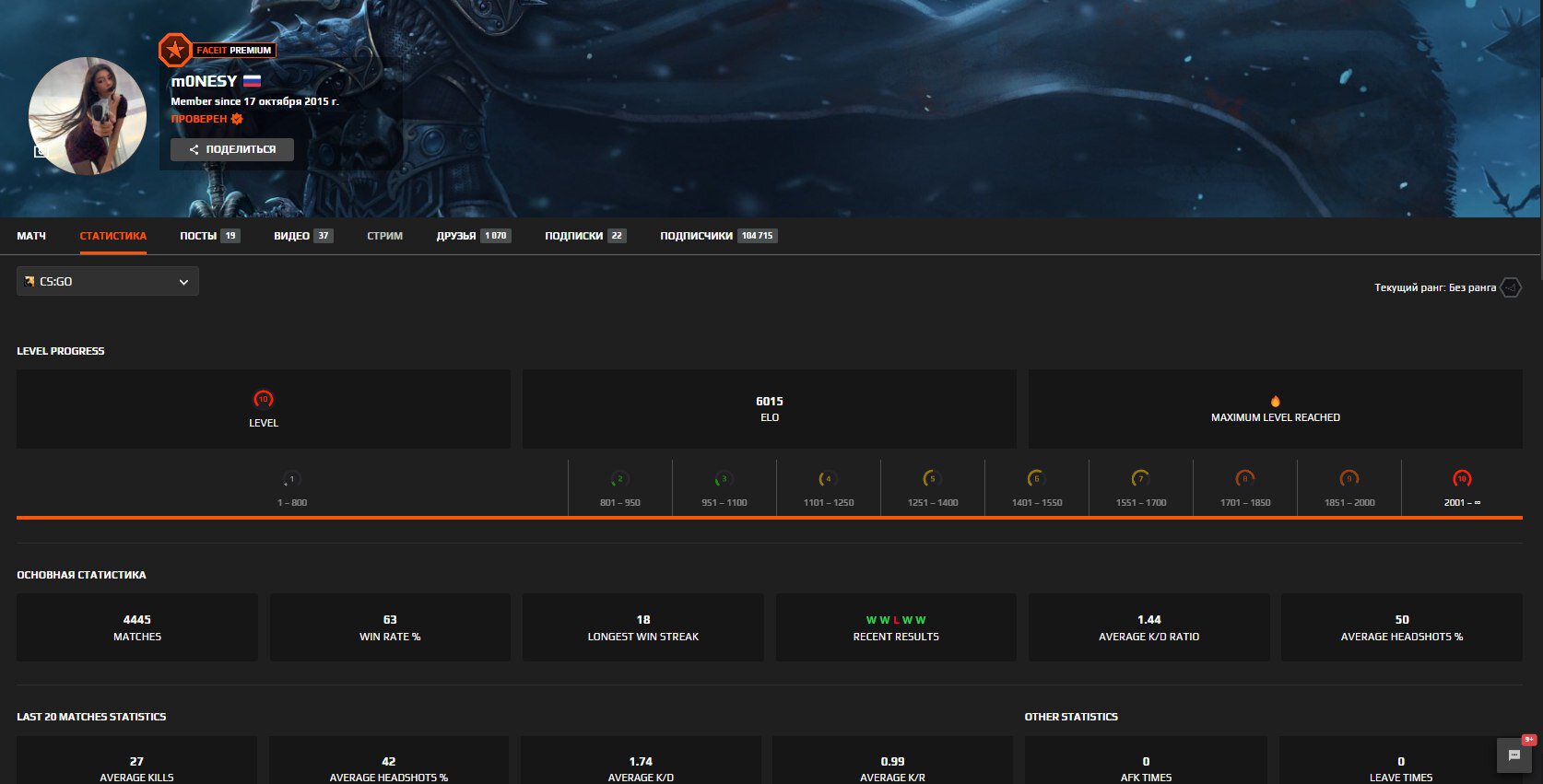Click the camera icon on the avatar
This screenshot has height=784, width=1543.
tap(40, 151)
